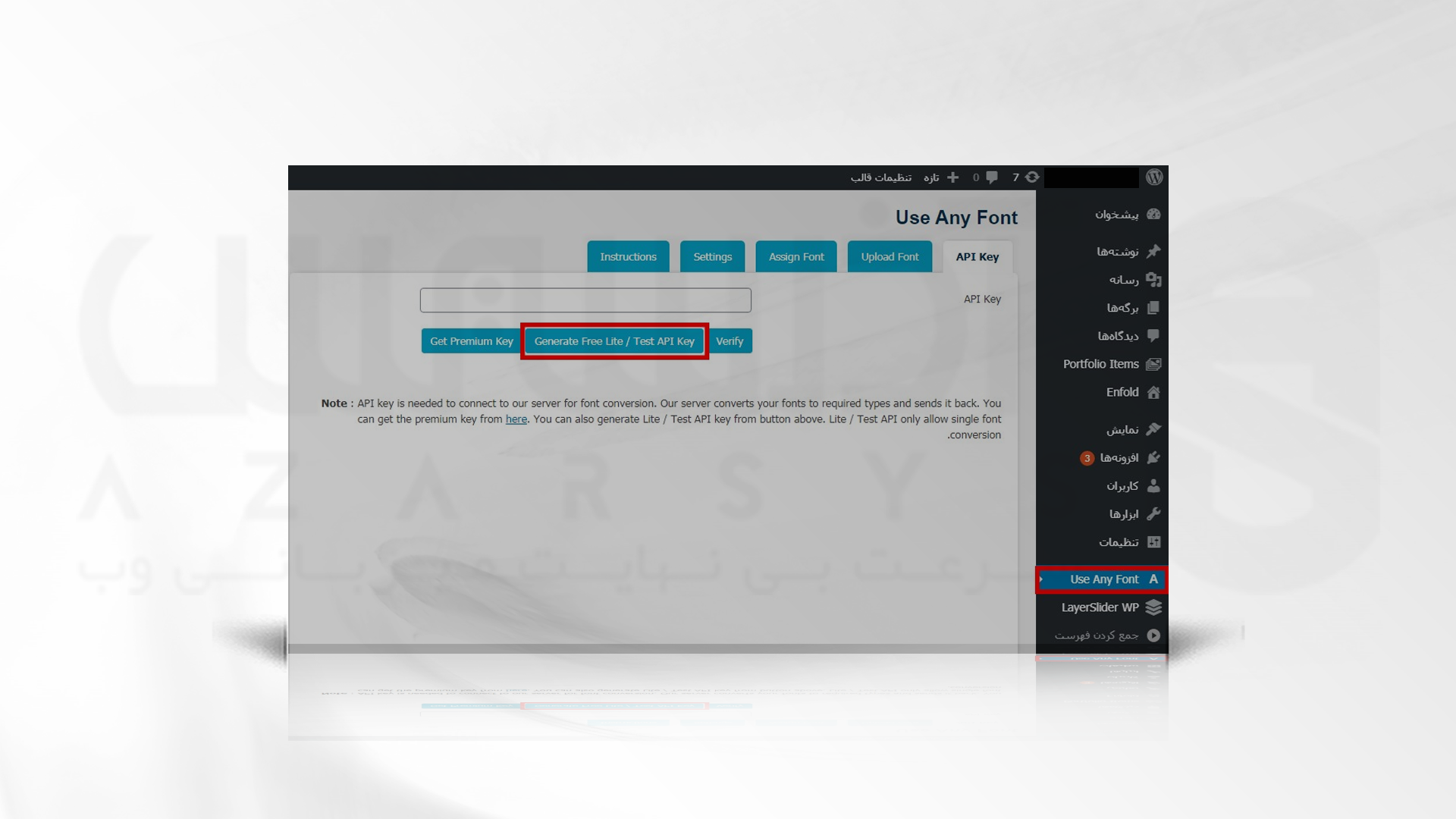Viewport: 1456px width, 819px height.
Task: Click the WordPress admin icon top right
Action: coord(1153,177)
